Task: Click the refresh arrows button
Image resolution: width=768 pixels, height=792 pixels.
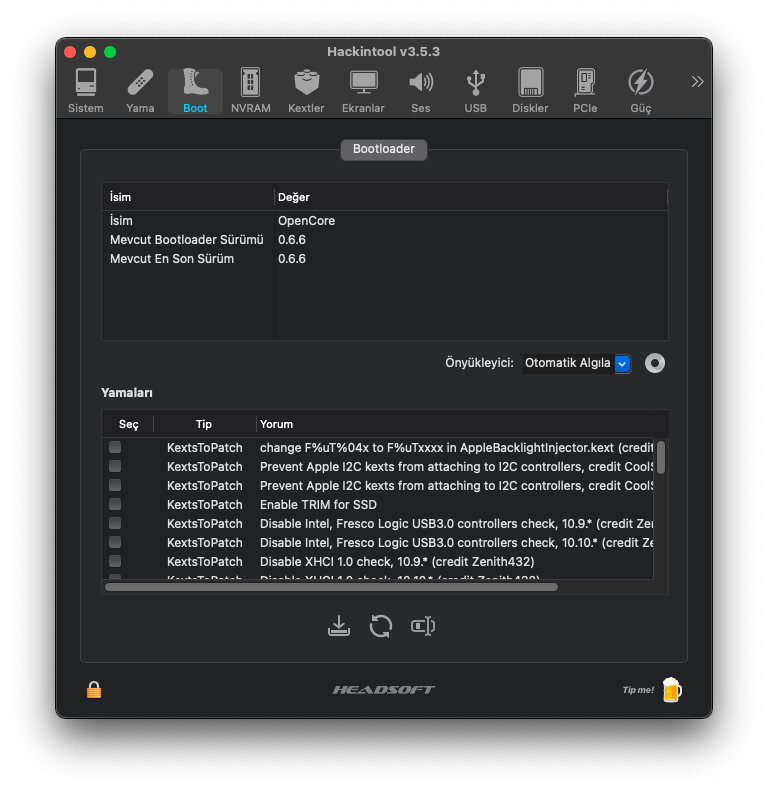Action: 381,627
